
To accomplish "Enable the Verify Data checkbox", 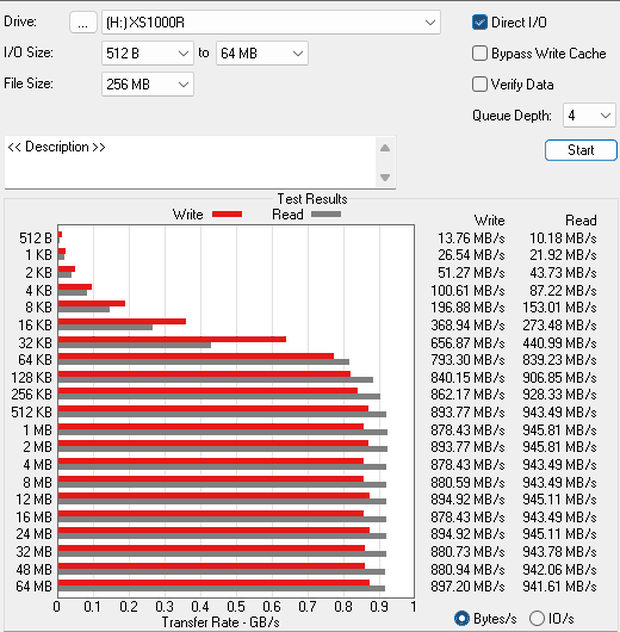I will click(x=480, y=84).
